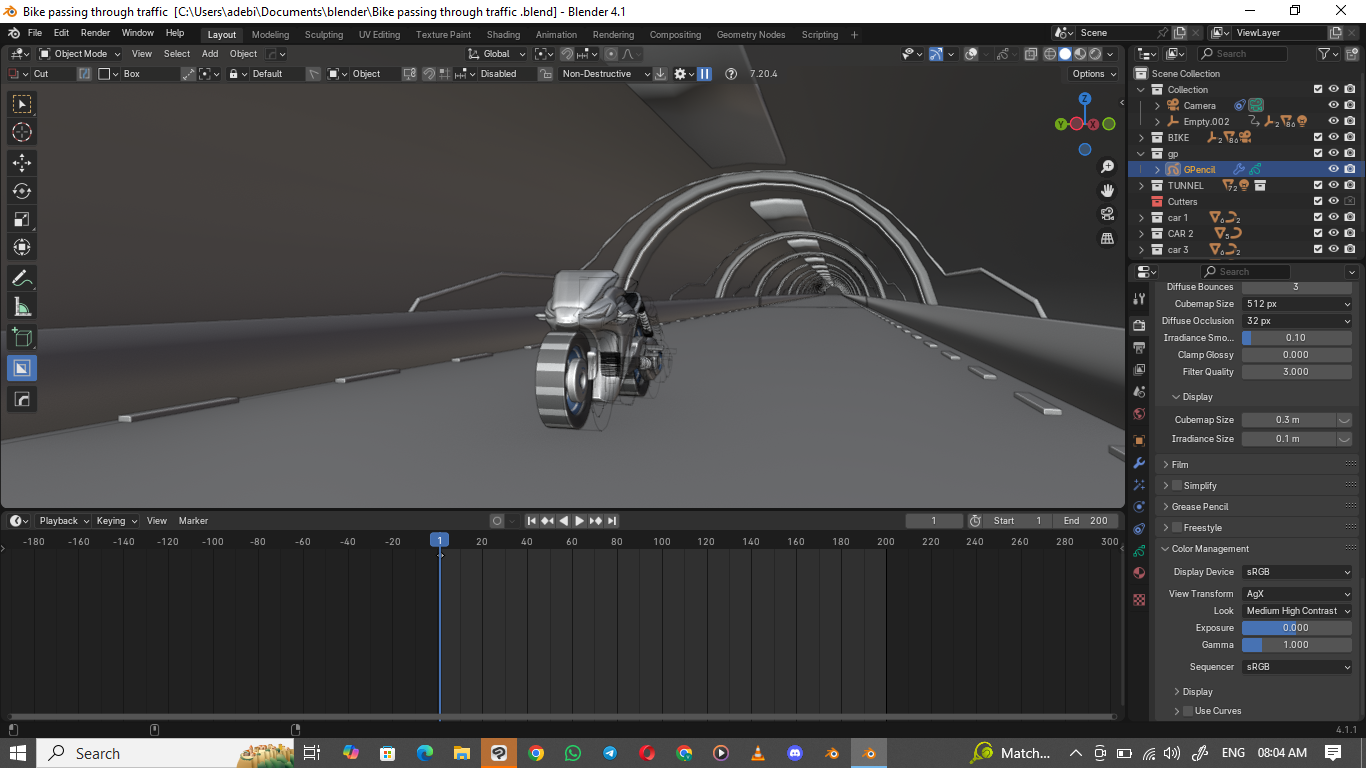
Task: Switch to wireframe viewport shading
Action: pos(1050,54)
